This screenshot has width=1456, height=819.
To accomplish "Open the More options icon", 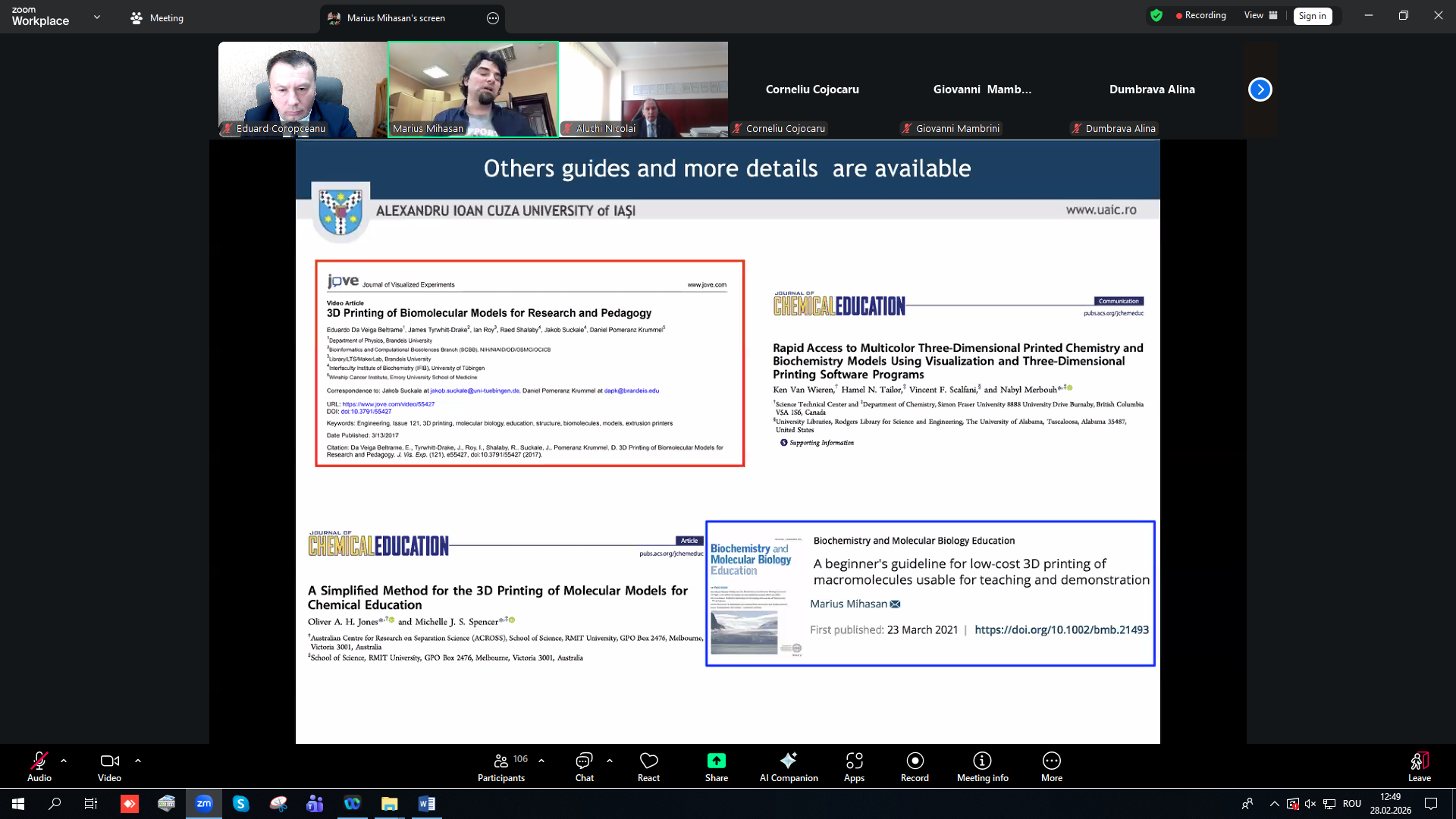I will click(x=1051, y=761).
